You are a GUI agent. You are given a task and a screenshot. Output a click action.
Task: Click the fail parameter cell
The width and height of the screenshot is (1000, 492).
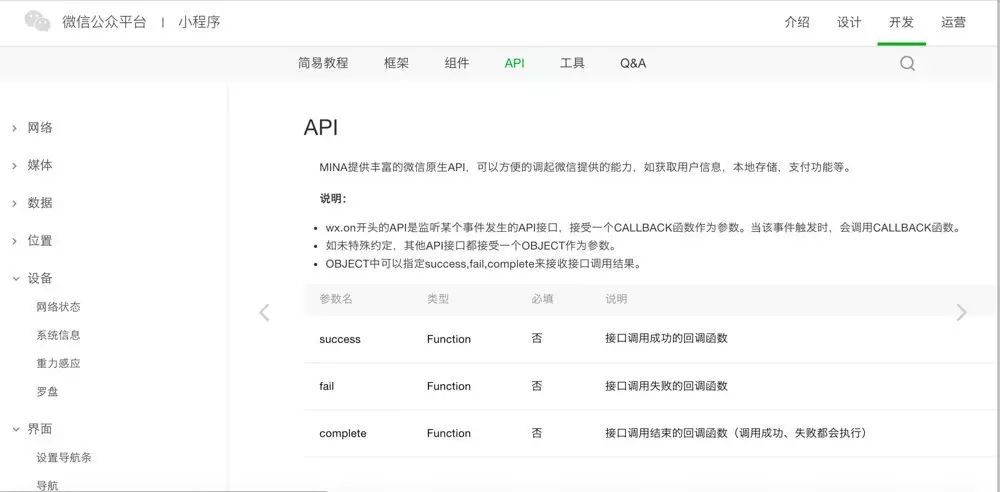coord(327,386)
